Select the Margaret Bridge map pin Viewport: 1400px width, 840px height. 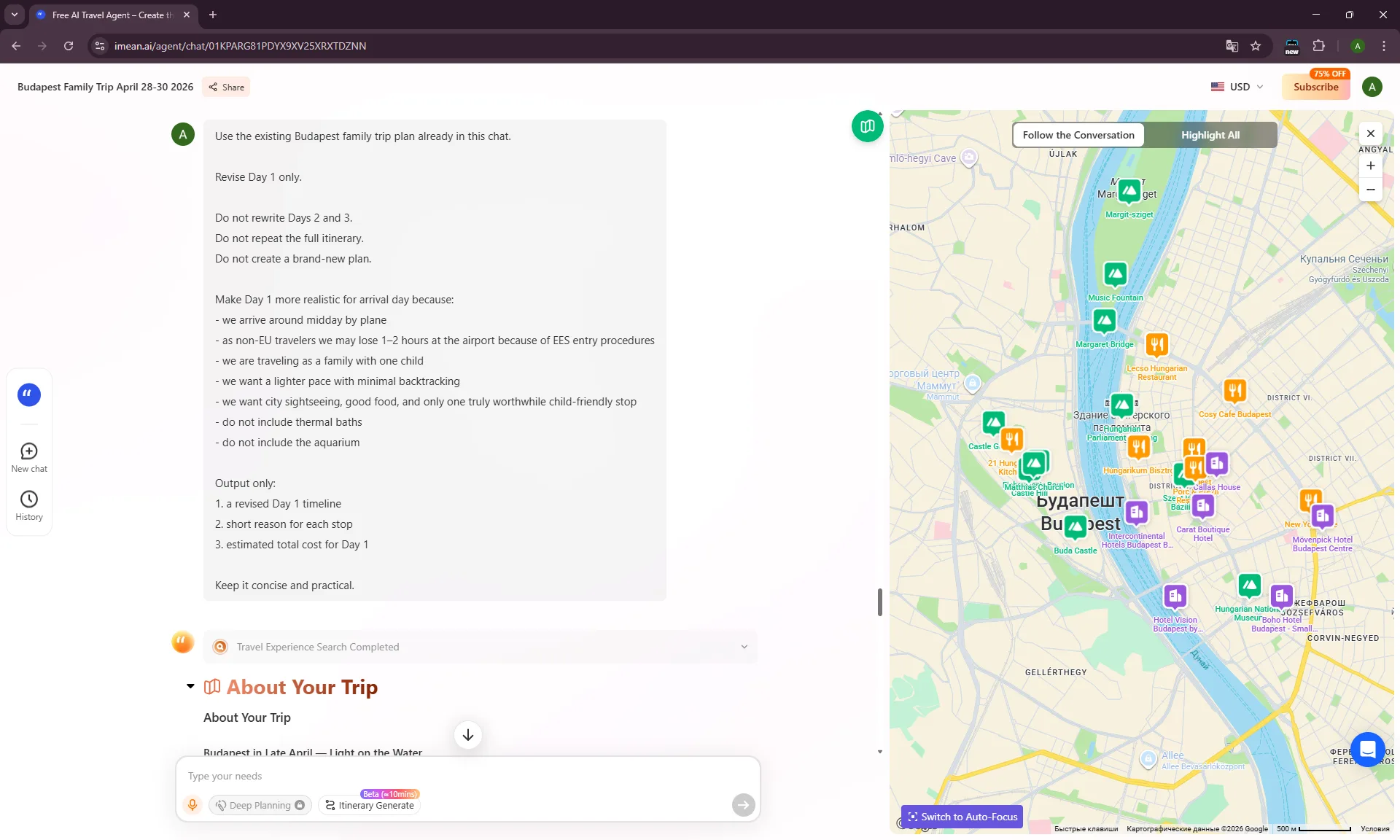pyautogui.click(x=1104, y=321)
